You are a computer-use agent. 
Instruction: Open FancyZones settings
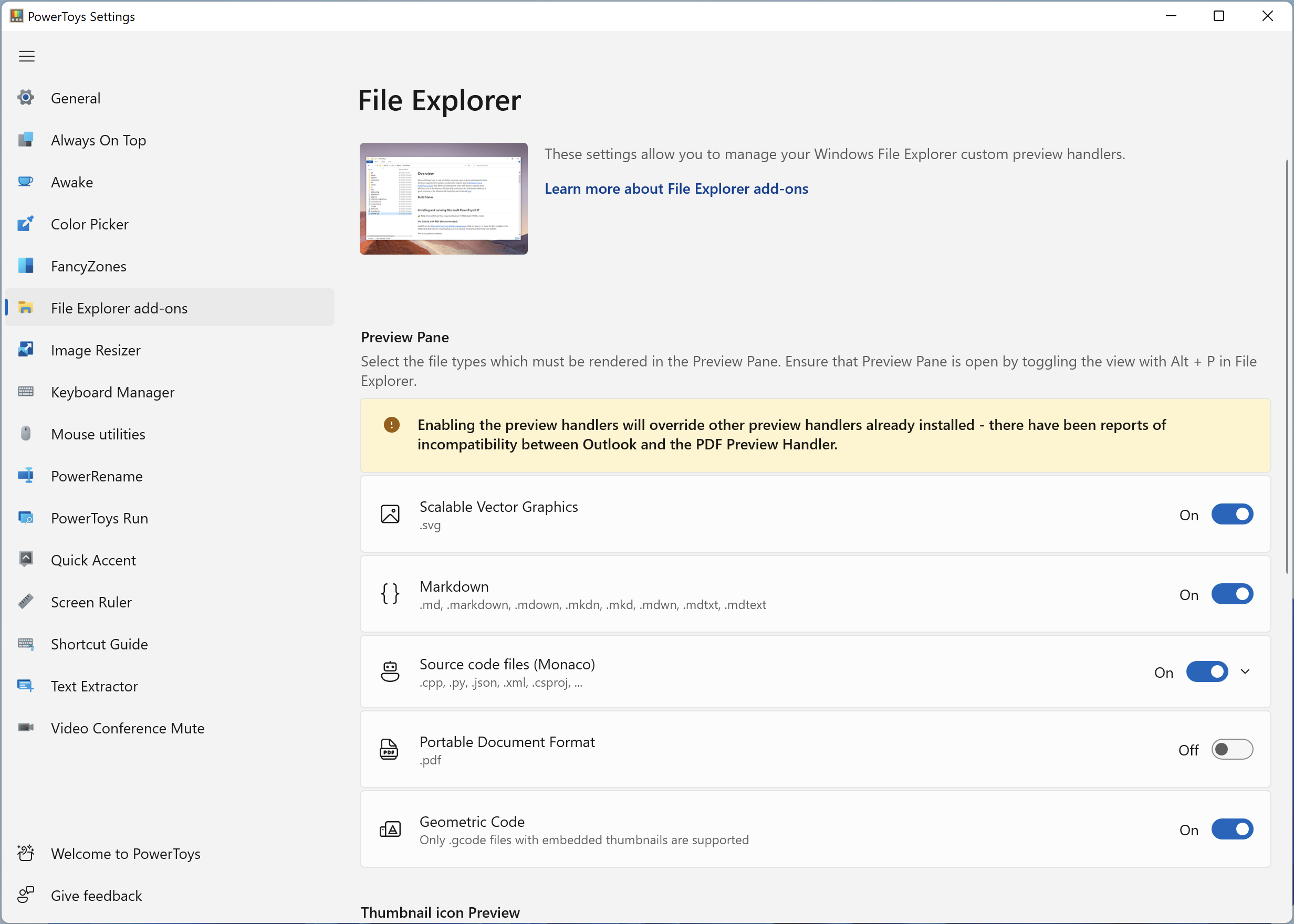pyautogui.click(x=89, y=265)
